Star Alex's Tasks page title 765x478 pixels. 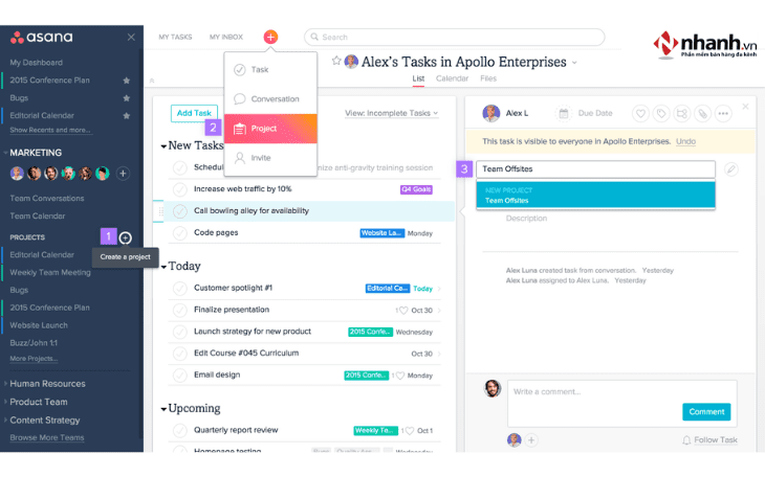pos(336,61)
